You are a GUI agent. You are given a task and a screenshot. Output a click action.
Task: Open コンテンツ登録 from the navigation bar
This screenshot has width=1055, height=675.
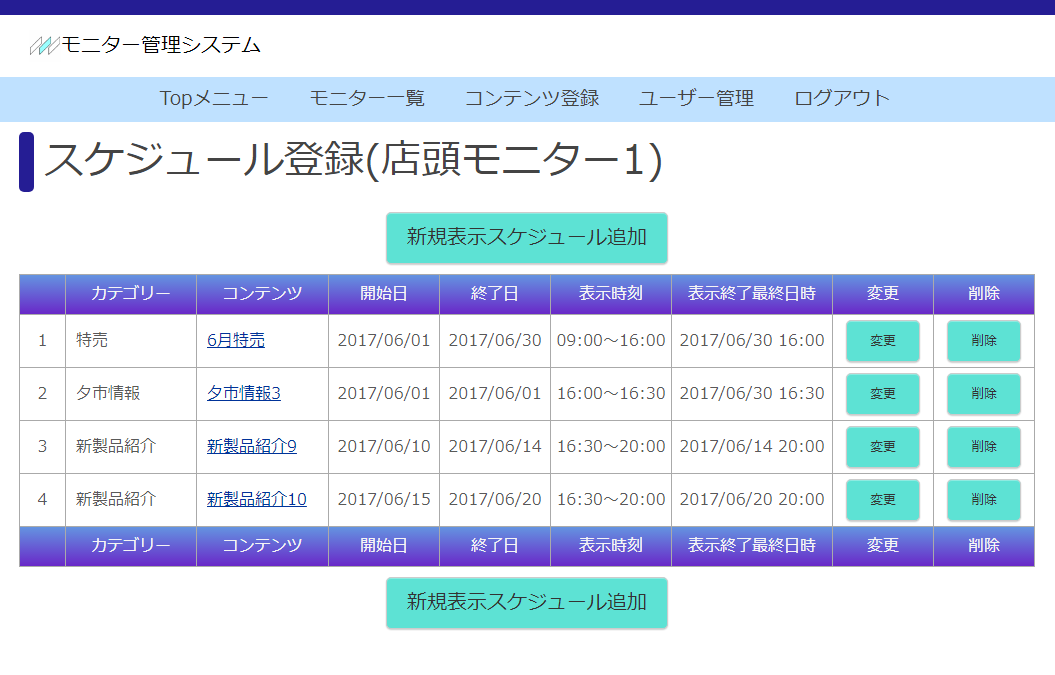point(532,98)
